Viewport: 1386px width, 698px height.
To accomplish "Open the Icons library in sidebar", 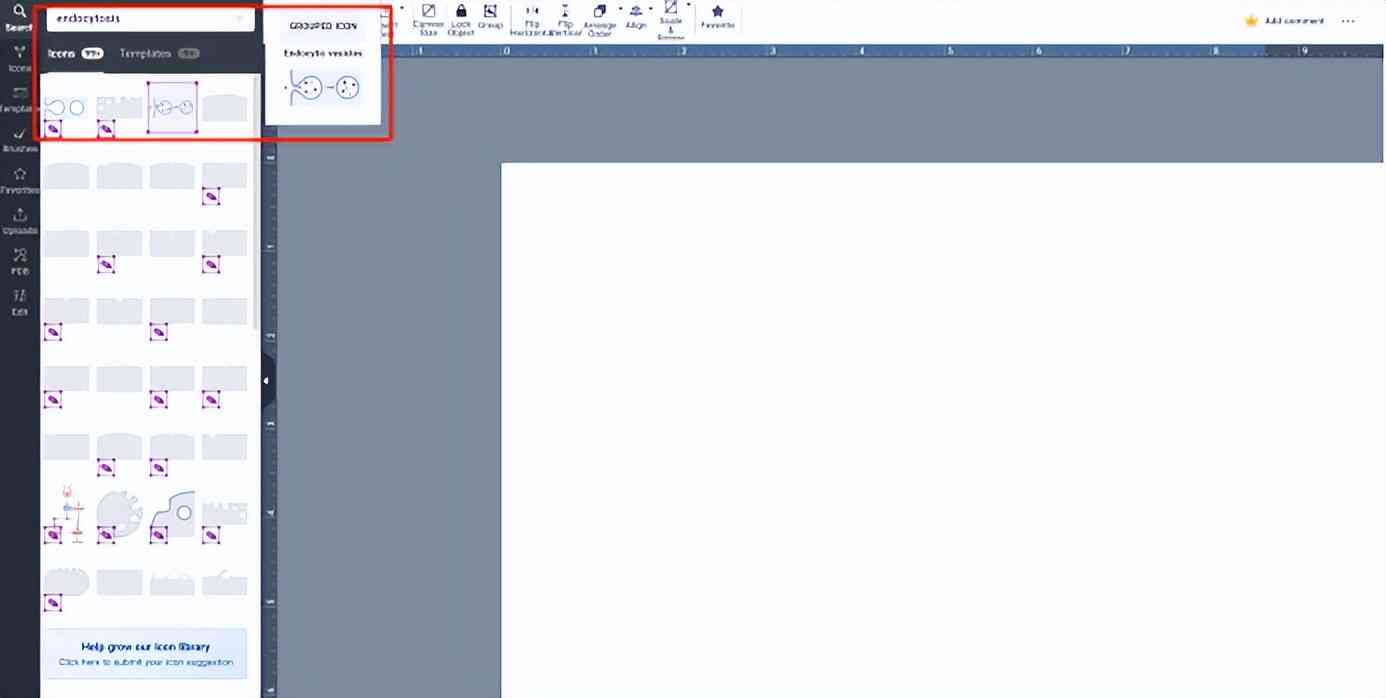I will point(19,58).
